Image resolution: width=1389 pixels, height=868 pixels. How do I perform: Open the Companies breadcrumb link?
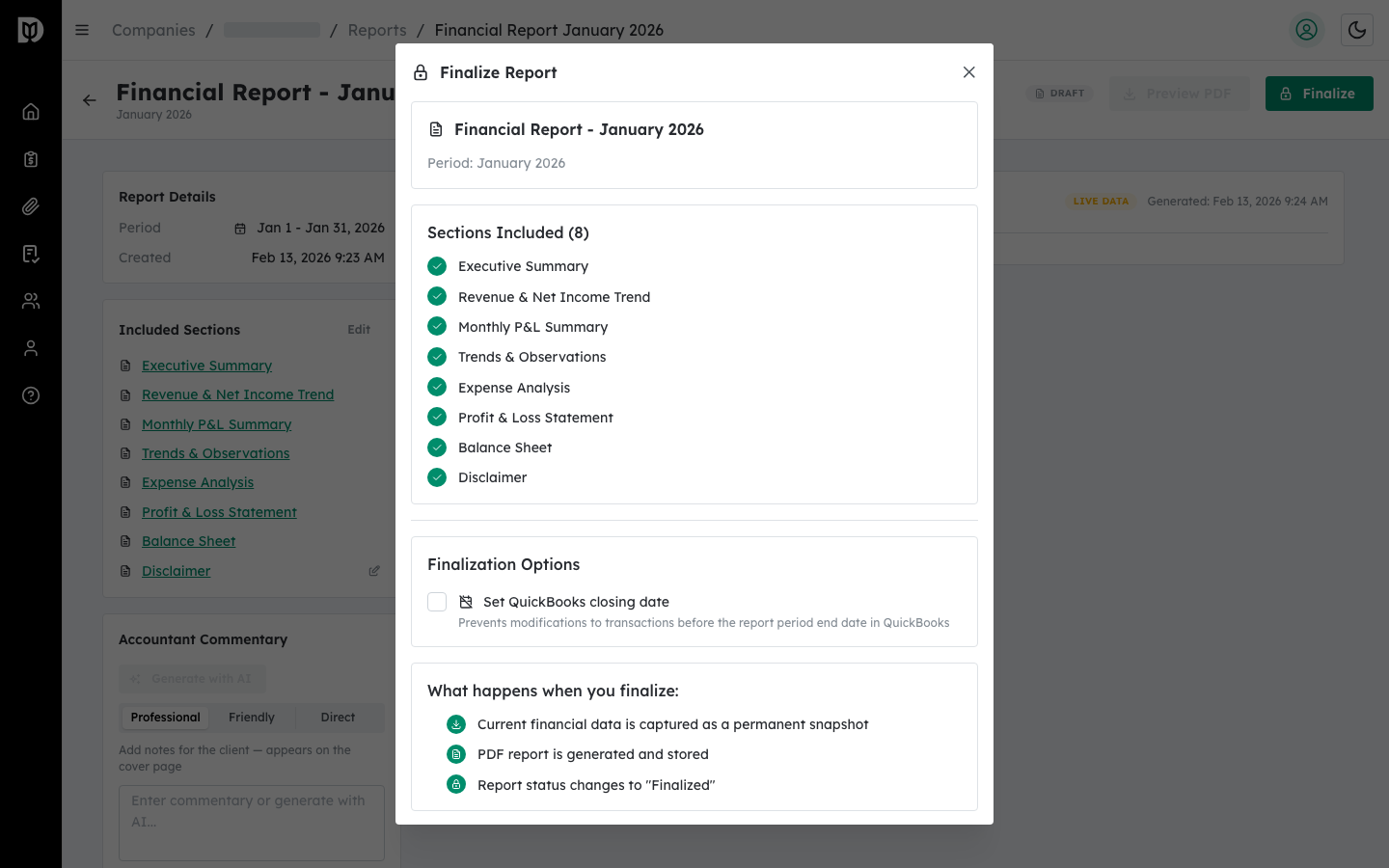click(x=152, y=30)
